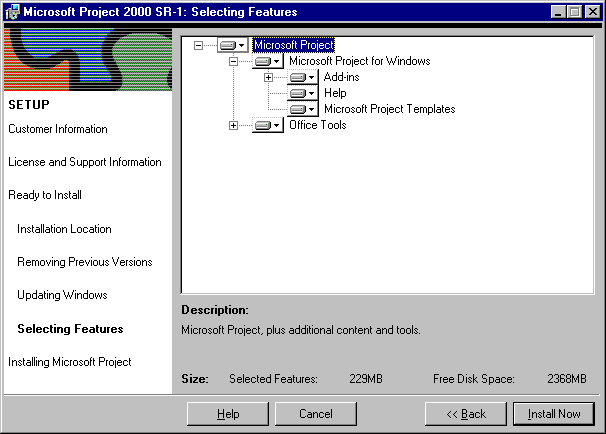Click Installing Microsoft Project step
This screenshot has height=434, width=606.
[x=70, y=362]
